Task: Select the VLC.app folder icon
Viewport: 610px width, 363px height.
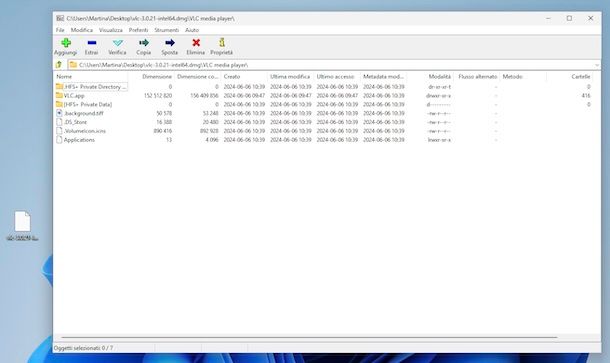Action: (59, 95)
